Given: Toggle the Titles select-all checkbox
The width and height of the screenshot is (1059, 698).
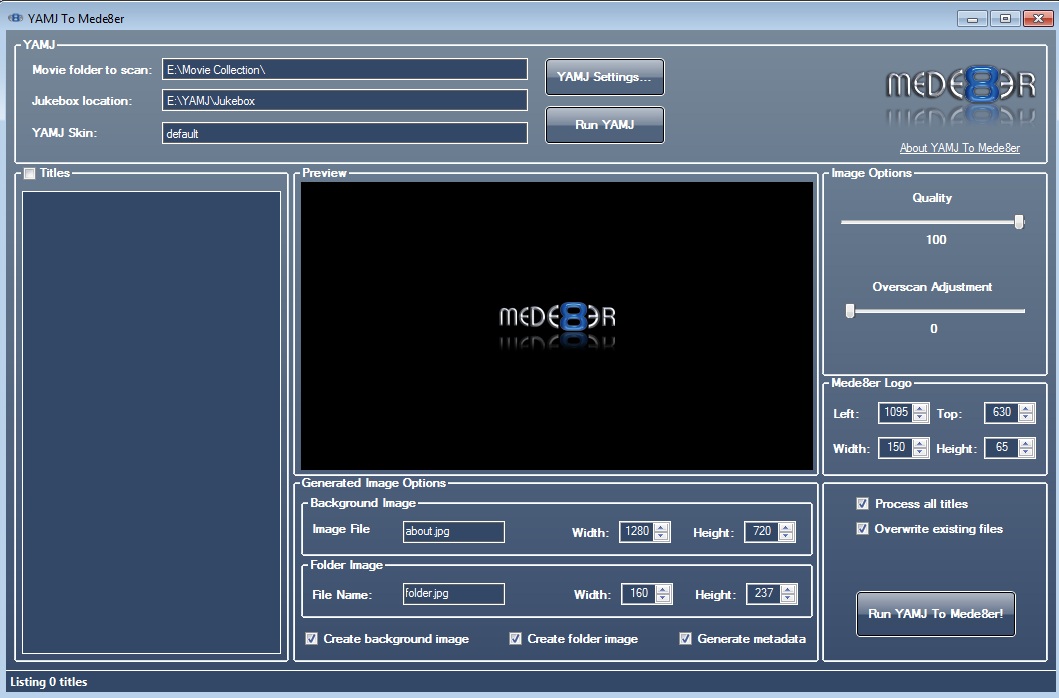Looking at the screenshot, I should 30,174.
